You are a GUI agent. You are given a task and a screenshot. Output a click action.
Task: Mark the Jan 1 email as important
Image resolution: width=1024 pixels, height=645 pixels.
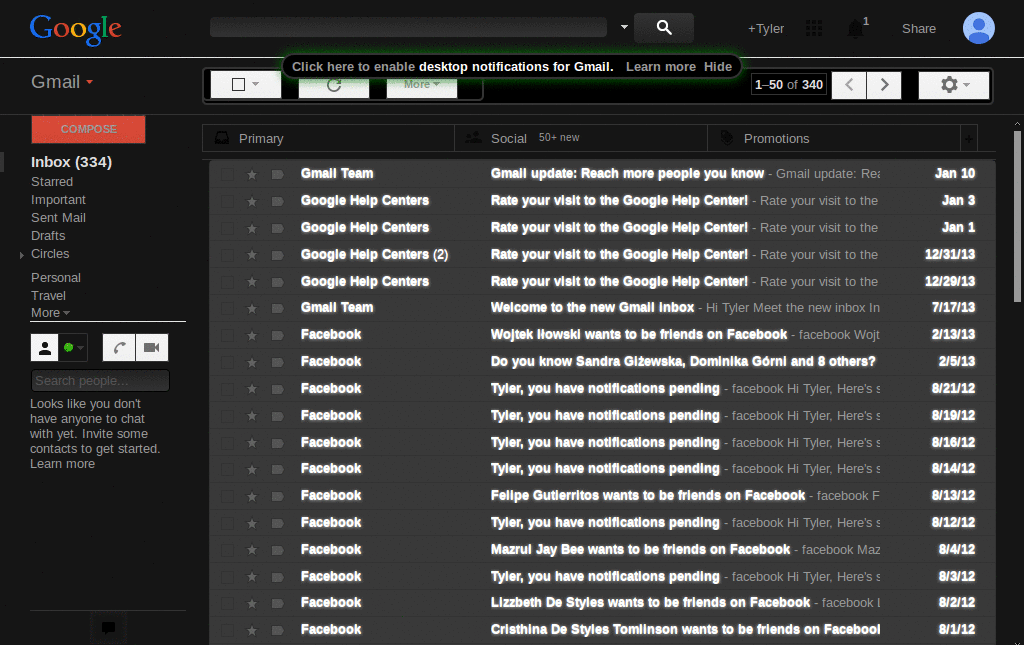(277, 228)
